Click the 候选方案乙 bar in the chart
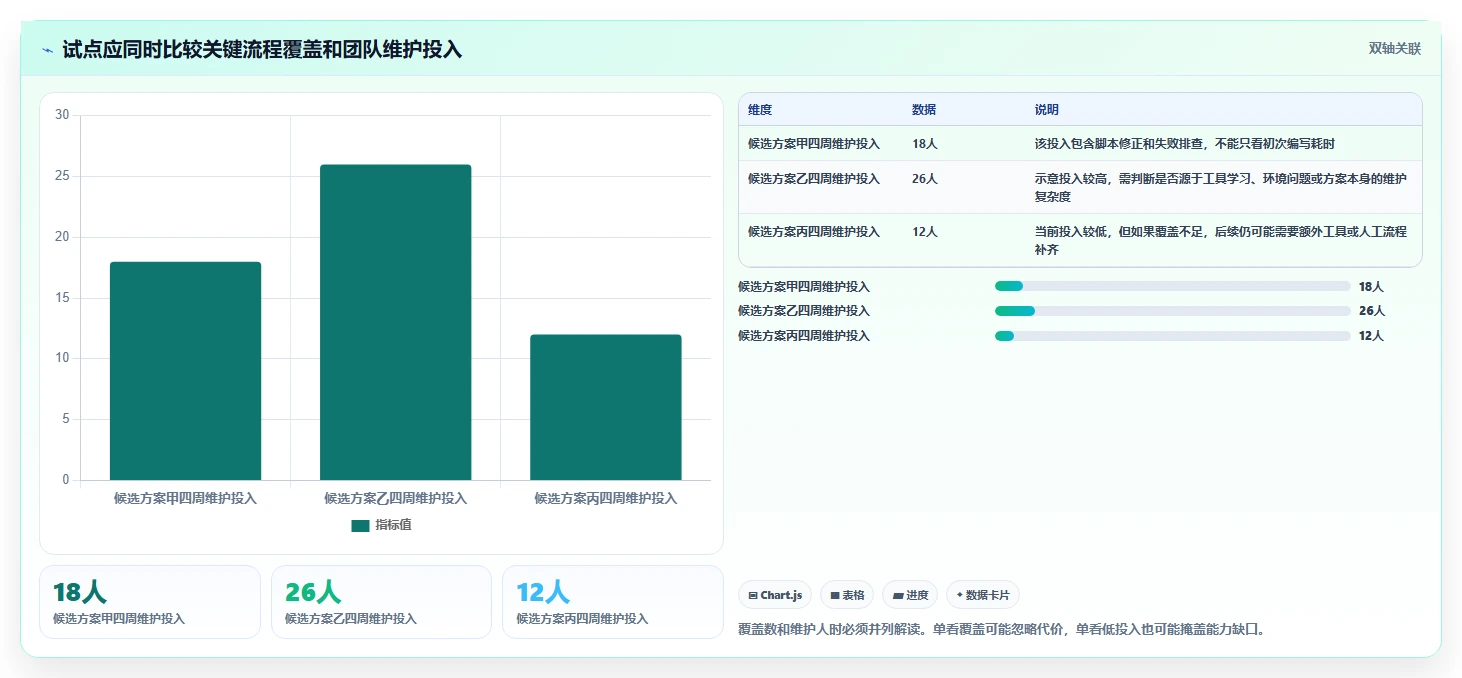The height and width of the screenshot is (678, 1462). coord(395,322)
